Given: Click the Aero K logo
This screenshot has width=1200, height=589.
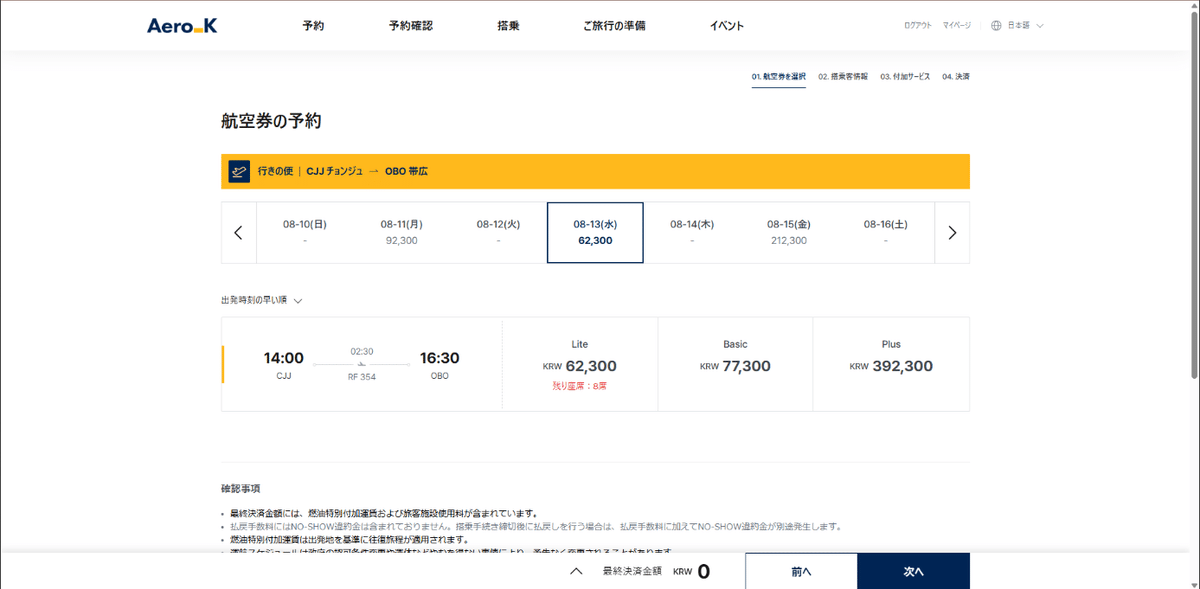Looking at the screenshot, I should tap(182, 26).
